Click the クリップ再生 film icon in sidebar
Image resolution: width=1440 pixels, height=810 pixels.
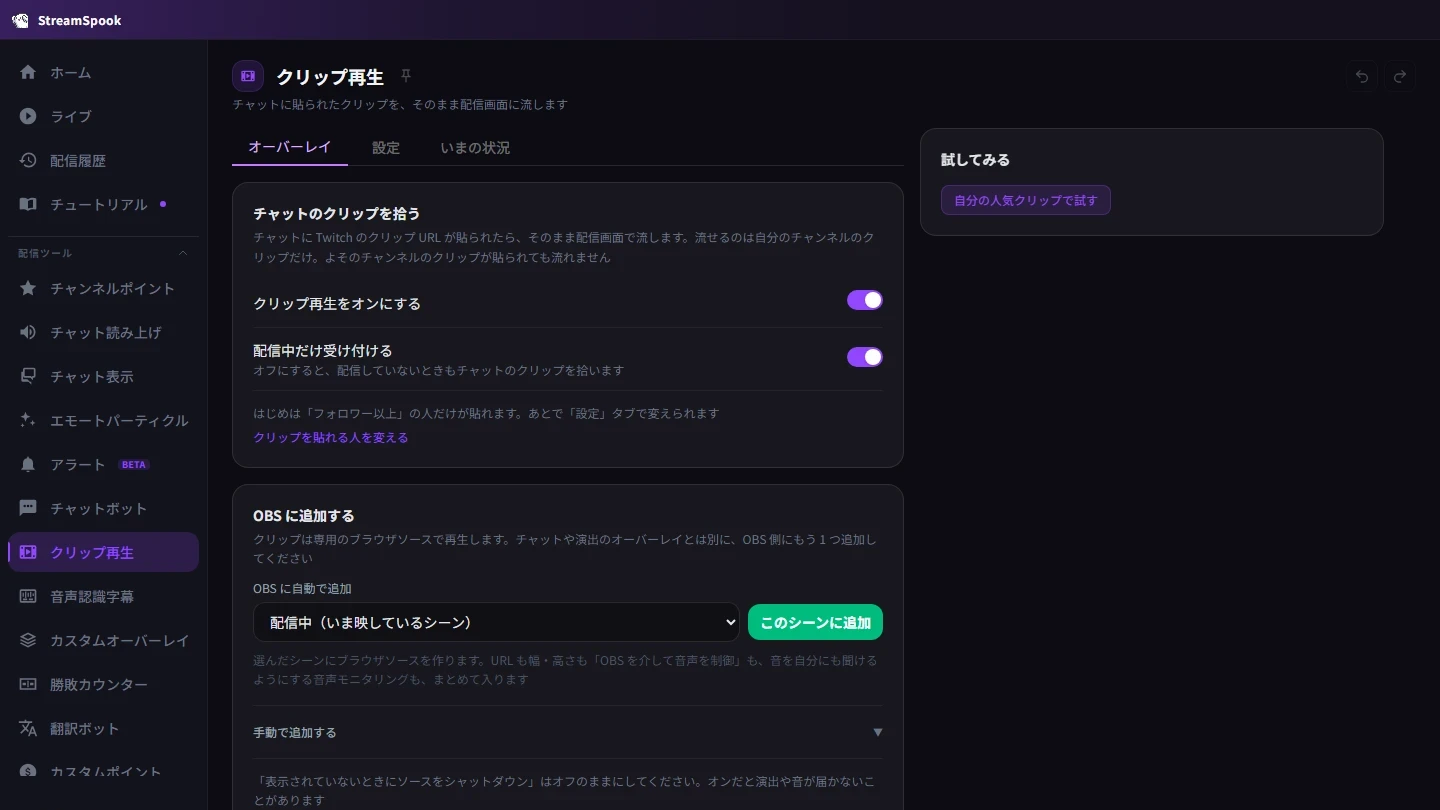[28, 552]
